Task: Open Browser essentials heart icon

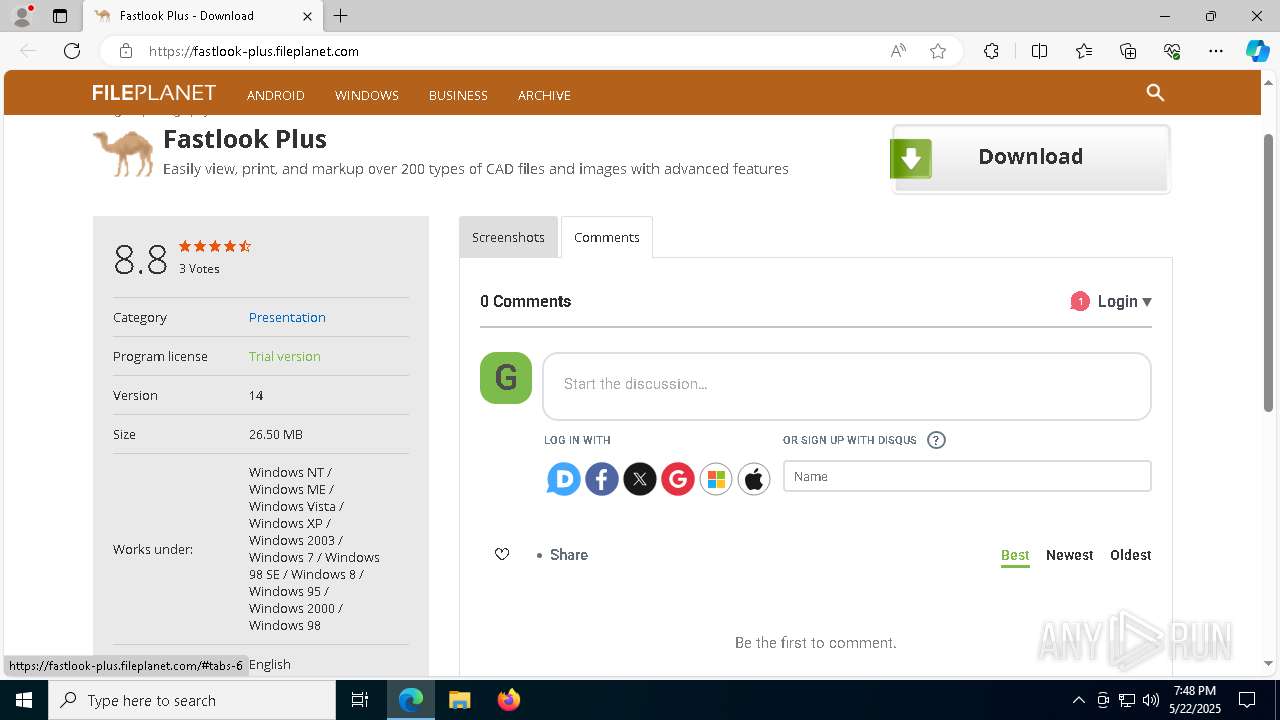Action: [1172, 51]
